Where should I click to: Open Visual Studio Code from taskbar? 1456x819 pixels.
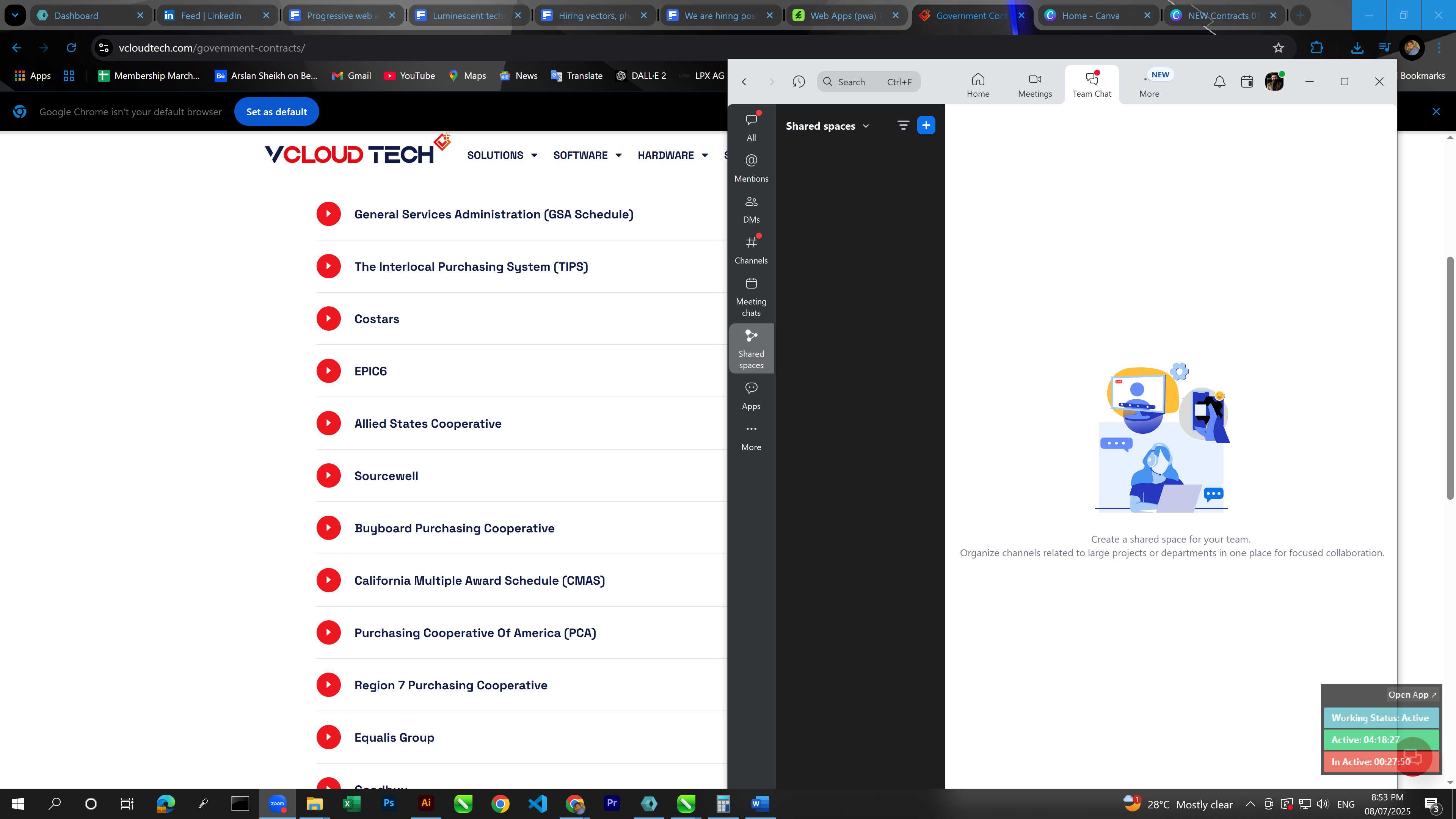click(x=538, y=803)
